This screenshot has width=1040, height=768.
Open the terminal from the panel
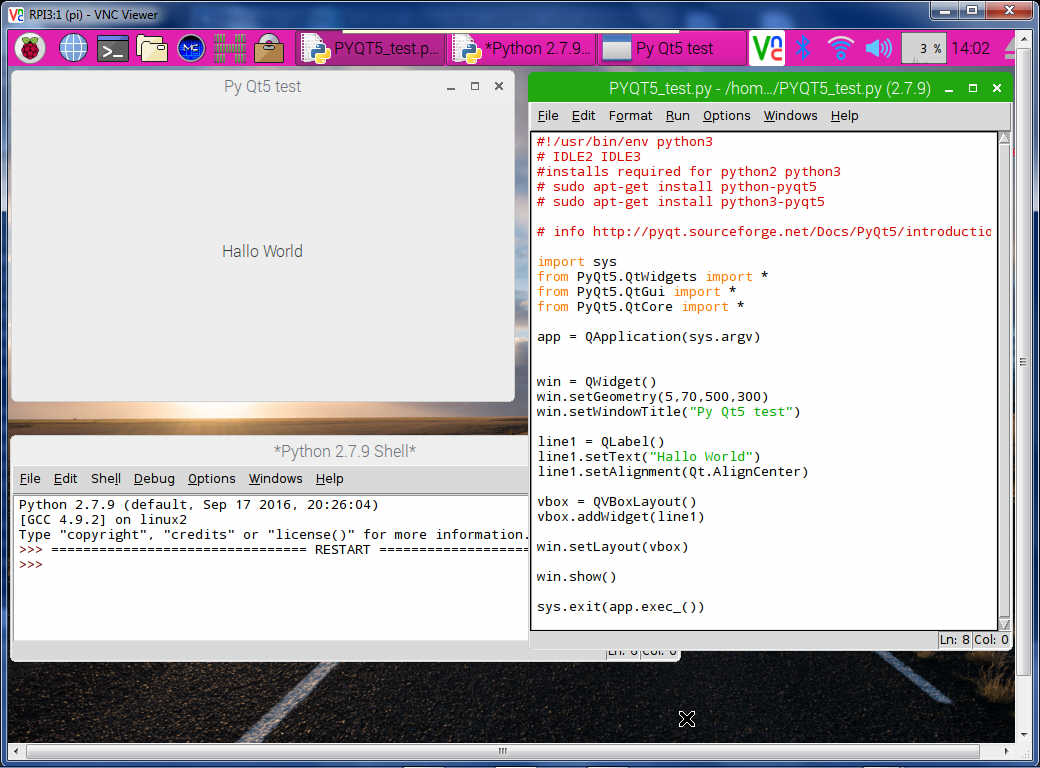(x=112, y=47)
